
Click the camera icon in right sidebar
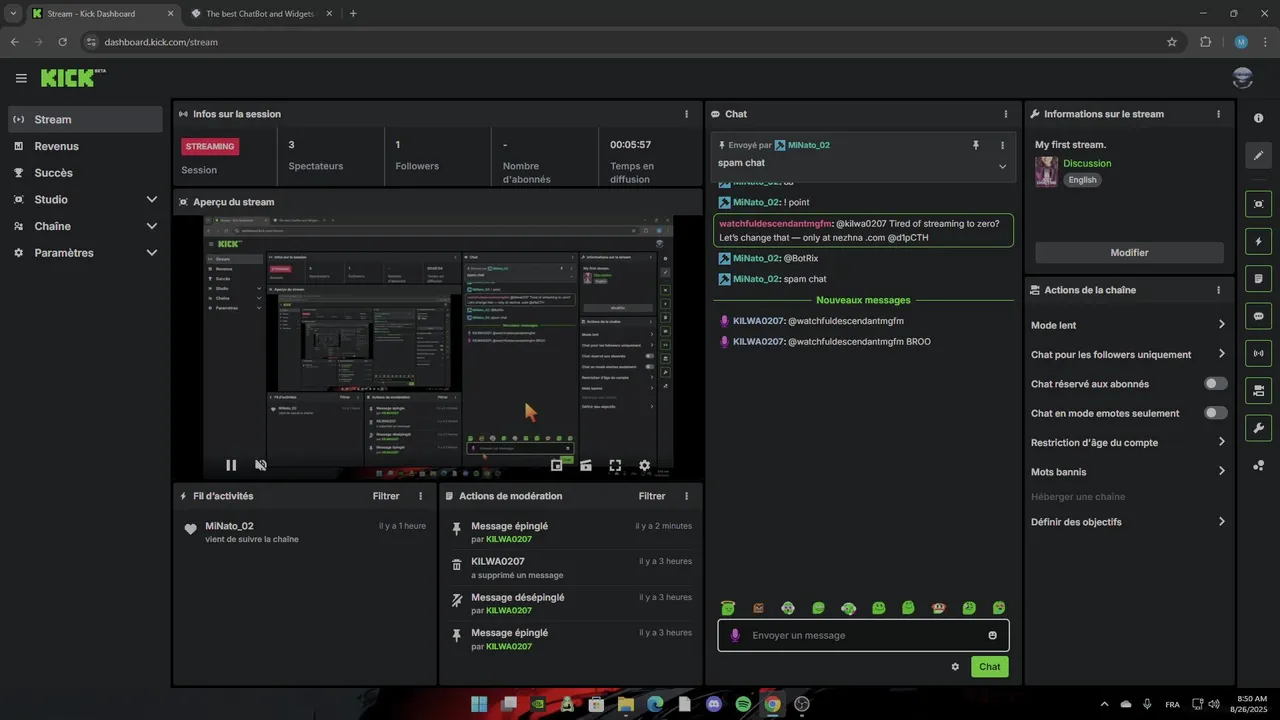pyautogui.click(x=1258, y=390)
